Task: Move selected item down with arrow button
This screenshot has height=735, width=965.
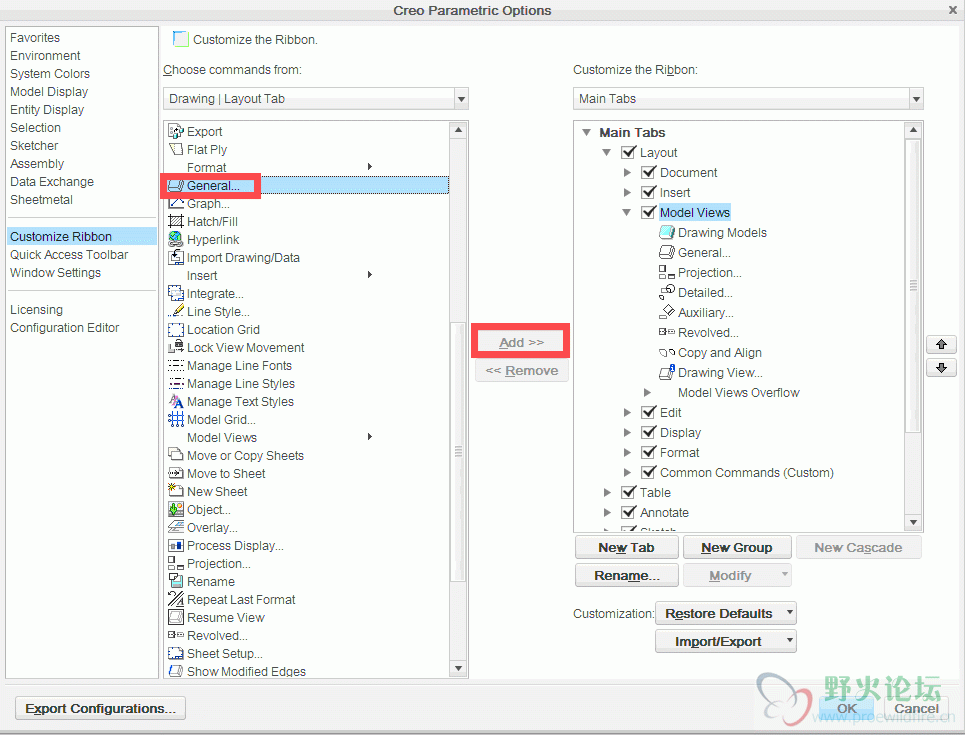Action: (x=941, y=368)
